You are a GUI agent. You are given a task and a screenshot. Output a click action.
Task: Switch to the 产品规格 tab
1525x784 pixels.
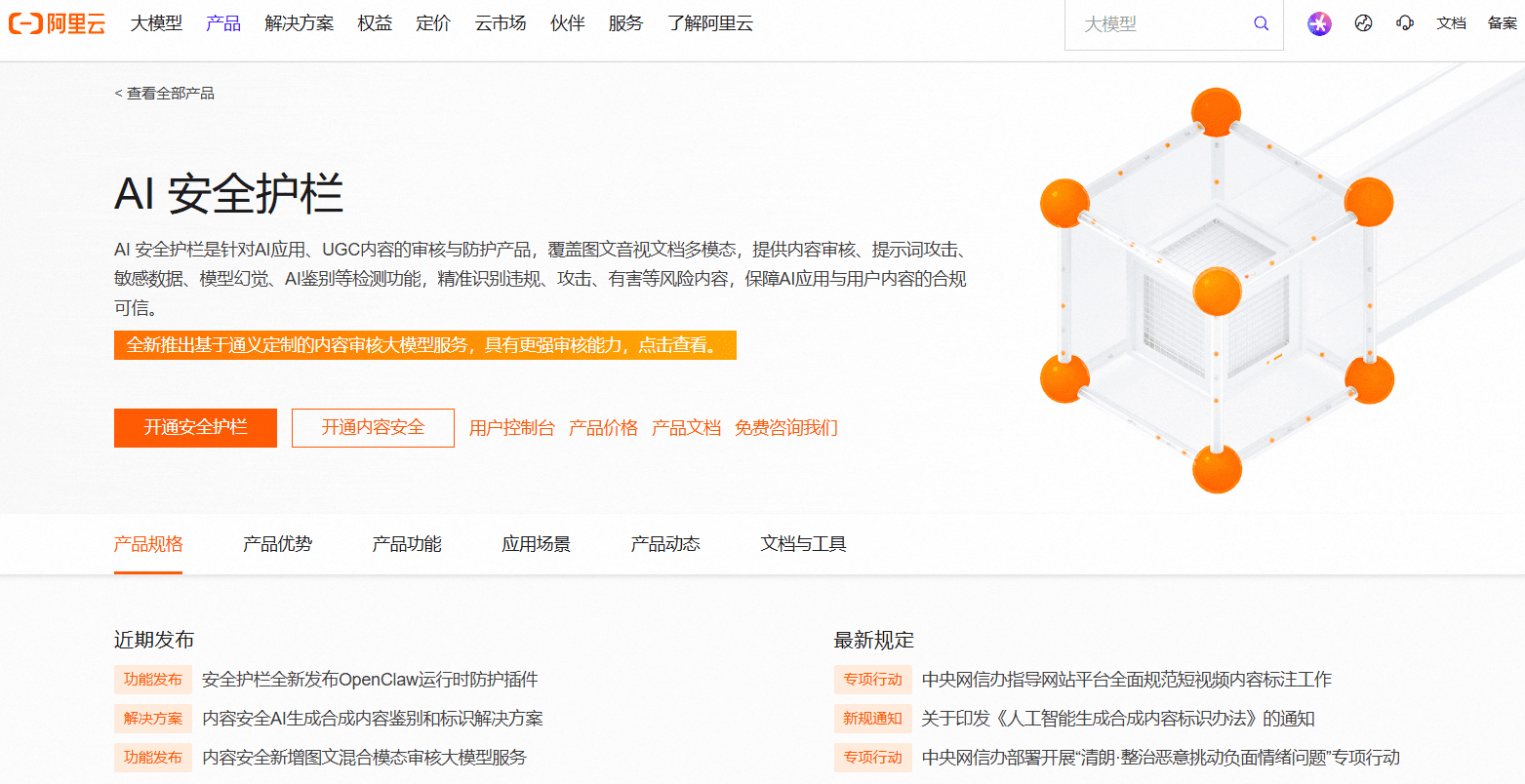coord(148,544)
